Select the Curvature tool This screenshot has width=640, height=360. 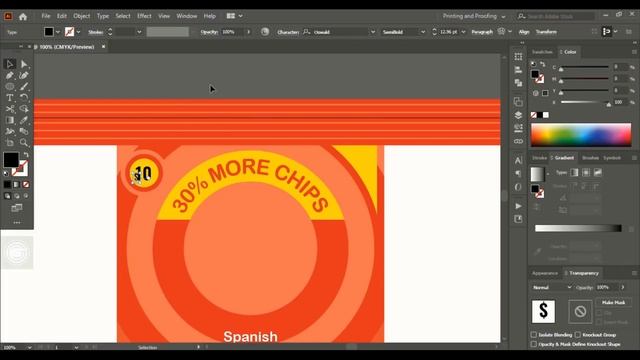coord(24,75)
